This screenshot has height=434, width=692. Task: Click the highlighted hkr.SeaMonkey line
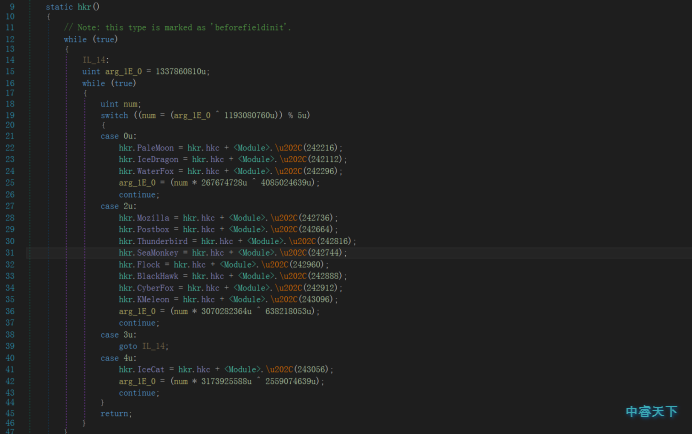pyautogui.click(x=233, y=253)
